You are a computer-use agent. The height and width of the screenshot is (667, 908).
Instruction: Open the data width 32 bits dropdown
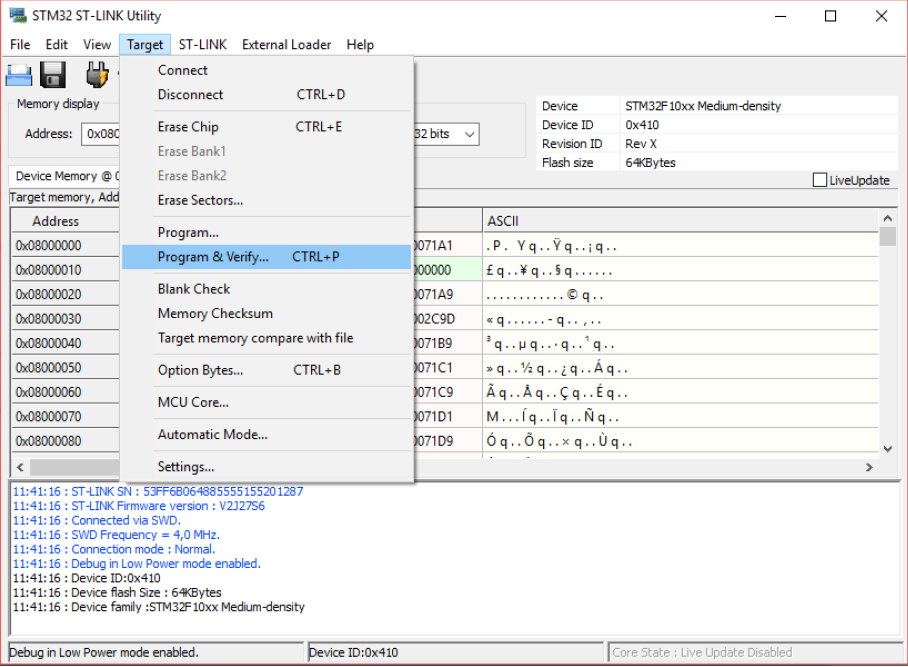(x=470, y=134)
